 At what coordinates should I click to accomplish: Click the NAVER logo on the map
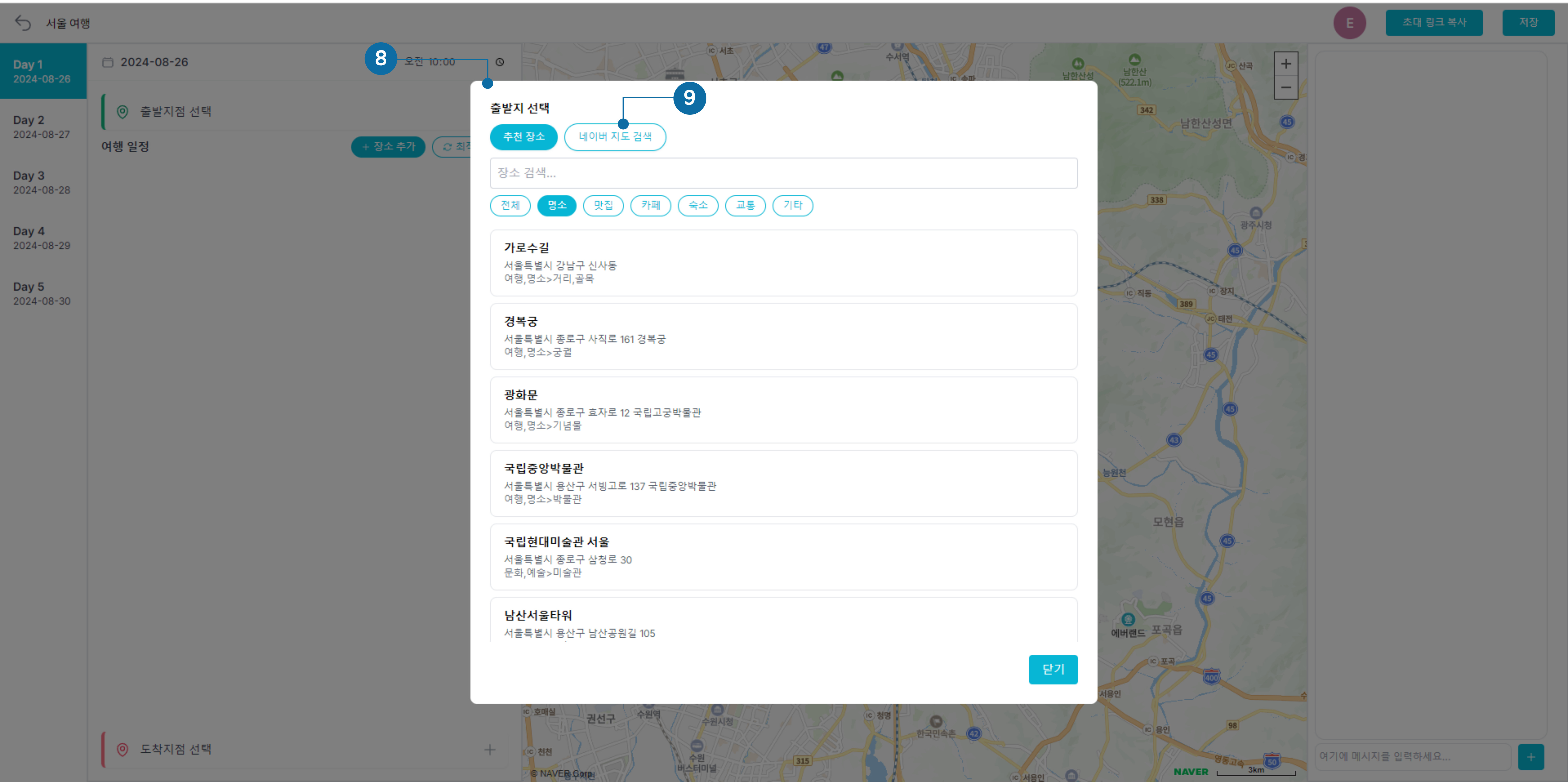(x=1191, y=772)
